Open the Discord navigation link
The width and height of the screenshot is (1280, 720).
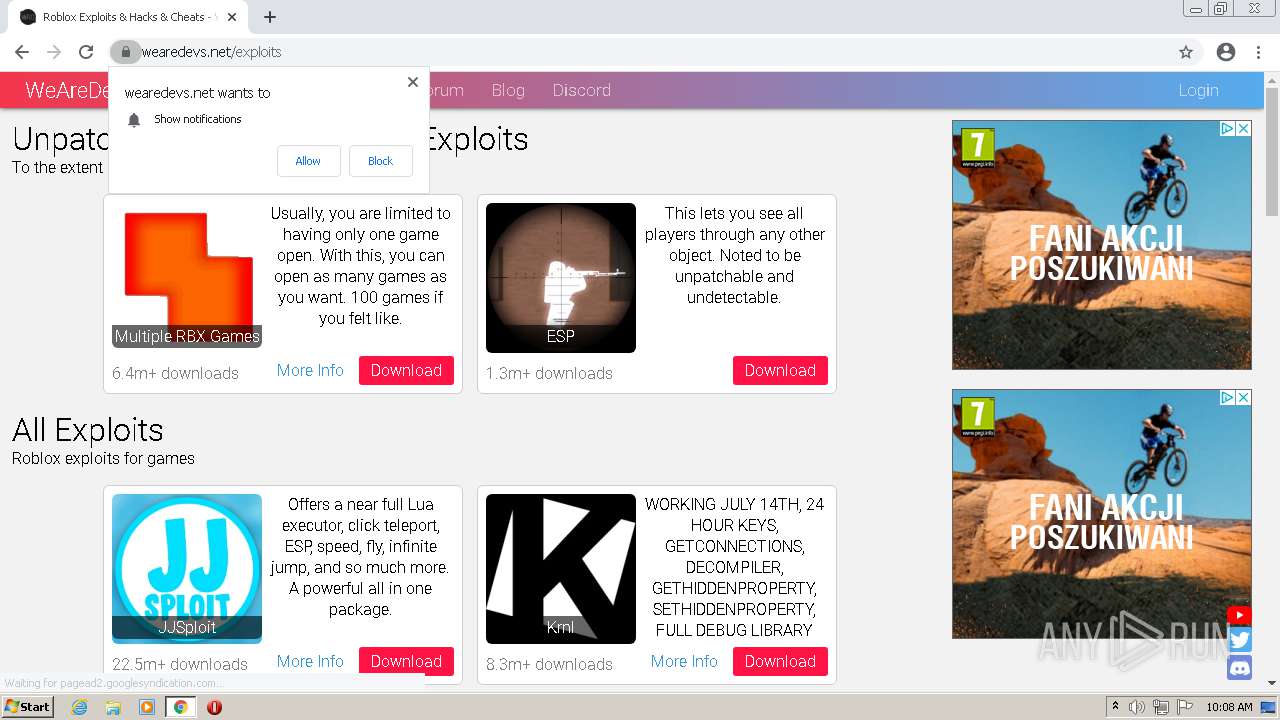(582, 90)
